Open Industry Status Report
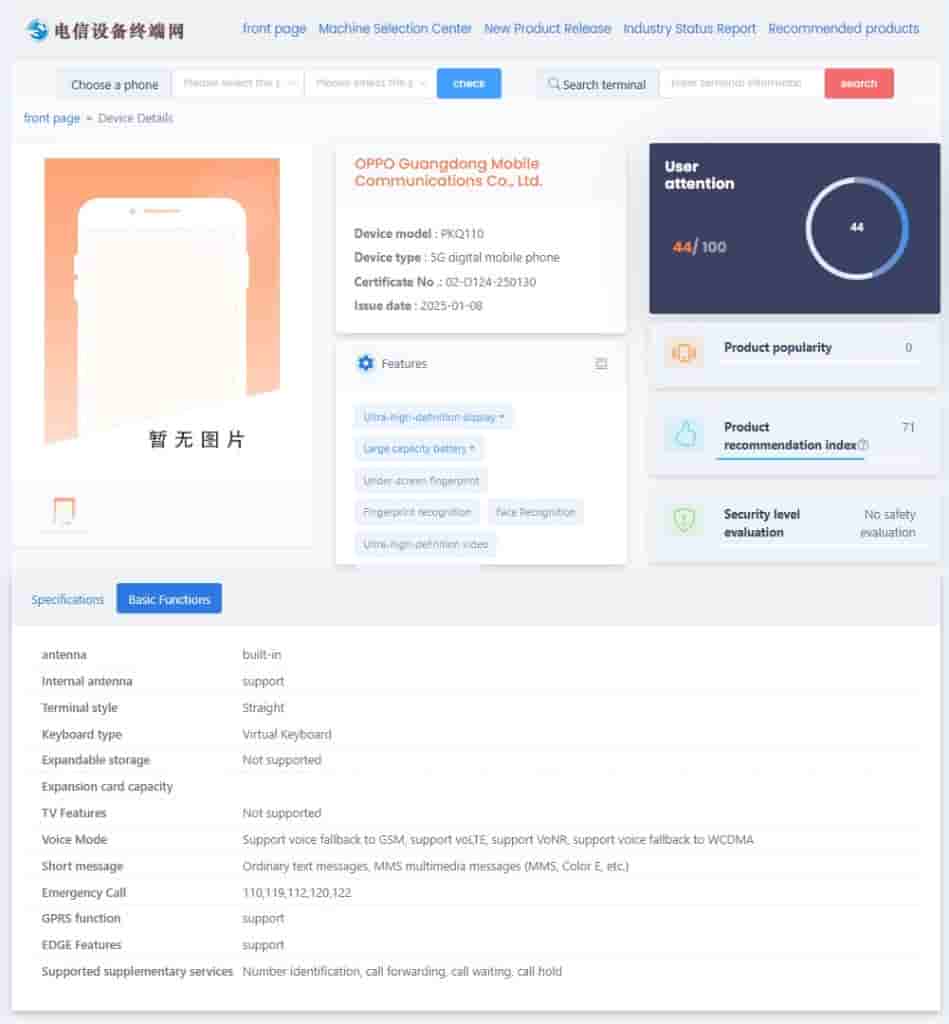Viewport: 949px width, 1024px height. point(690,29)
